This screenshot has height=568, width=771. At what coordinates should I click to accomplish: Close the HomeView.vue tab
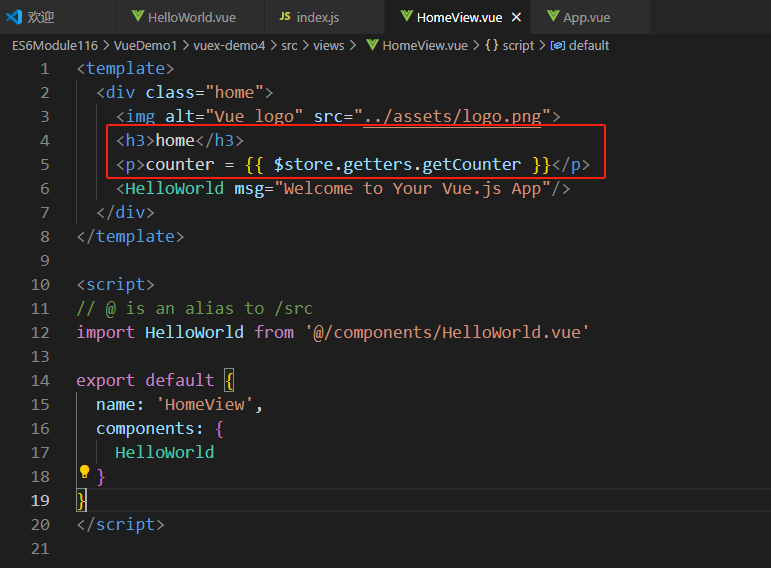click(x=516, y=17)
